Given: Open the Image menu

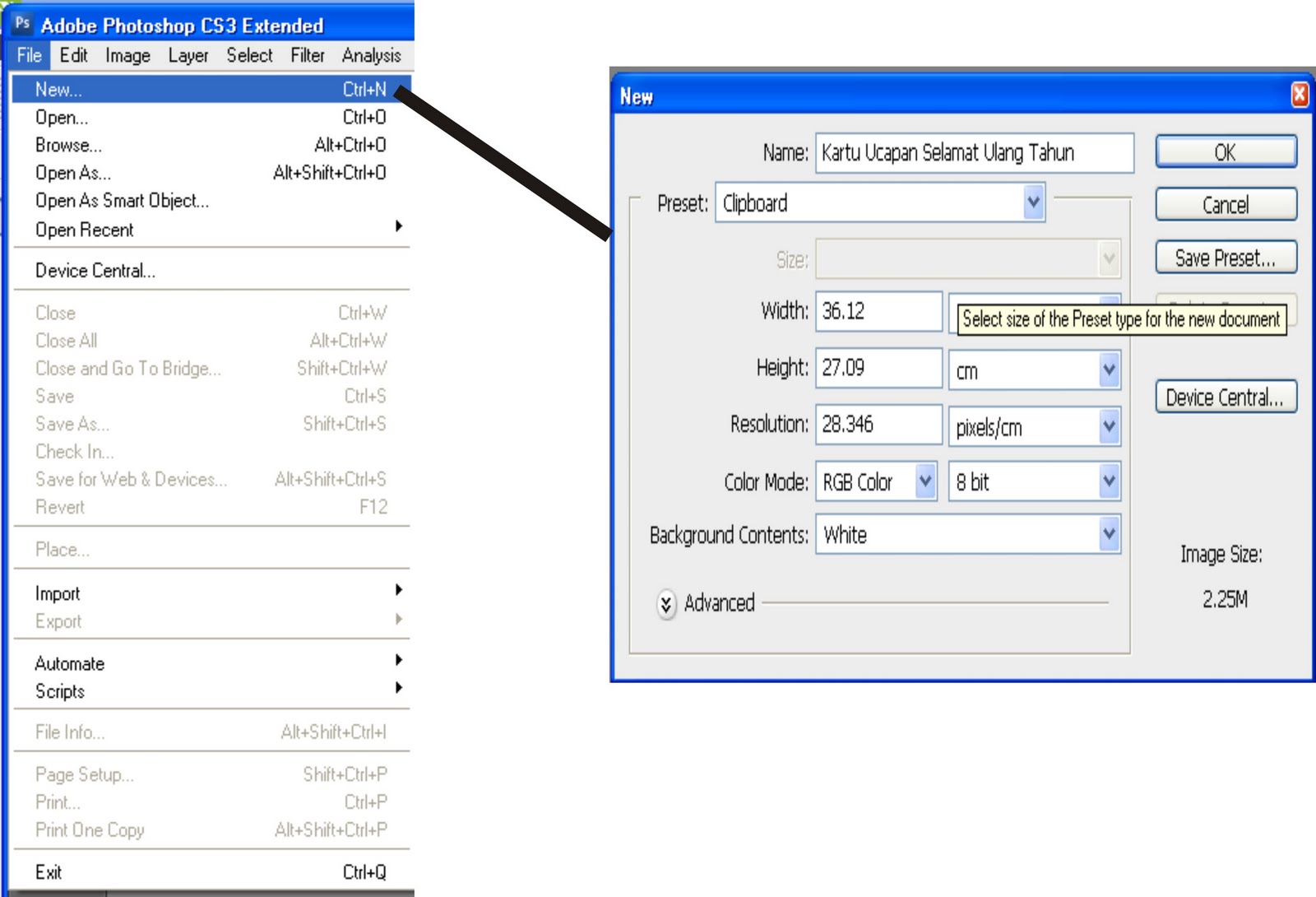Looking at the screenshot, I should click(127, 55).
